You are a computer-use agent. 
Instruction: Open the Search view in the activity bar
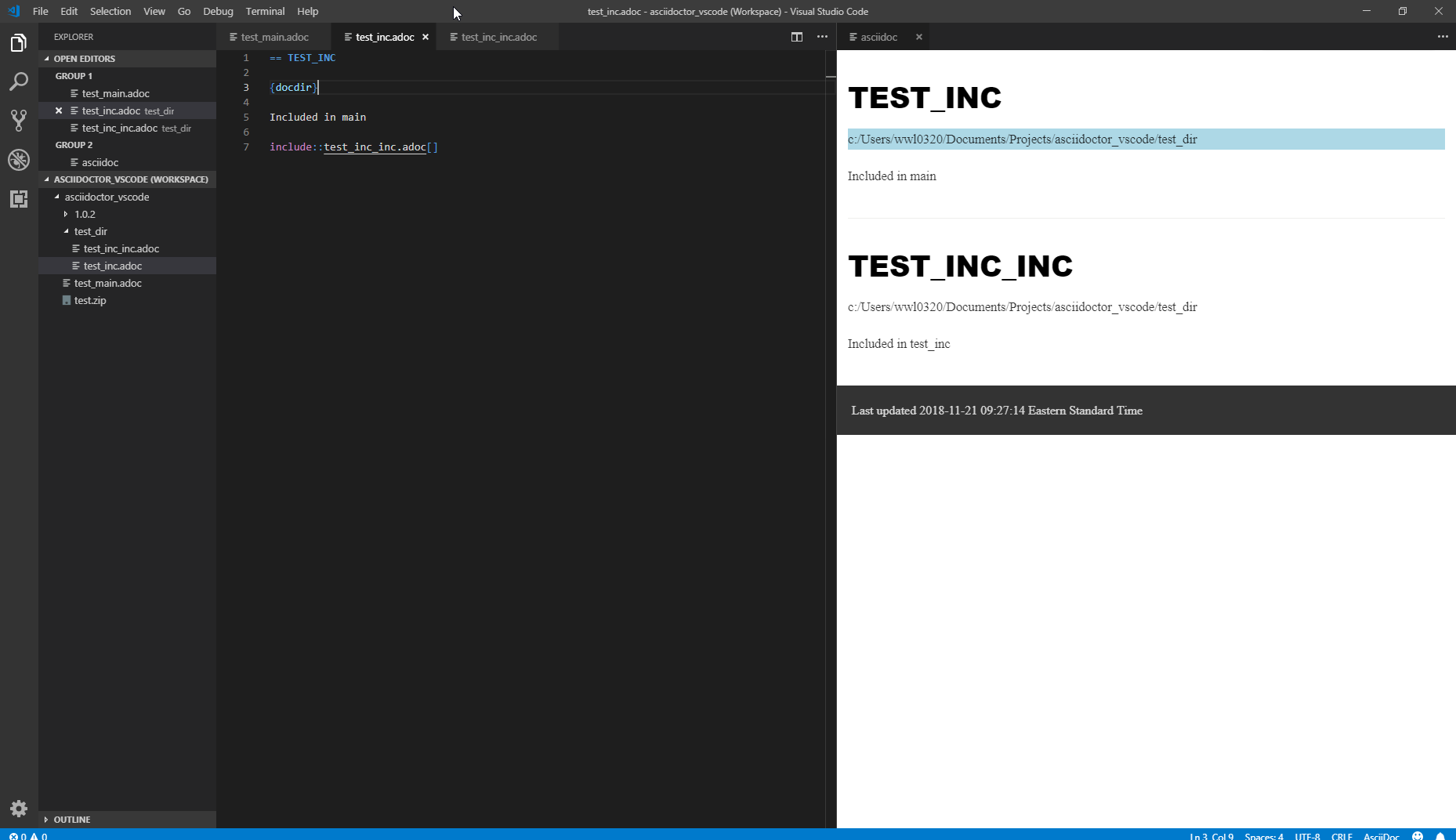tap(19, 81)
